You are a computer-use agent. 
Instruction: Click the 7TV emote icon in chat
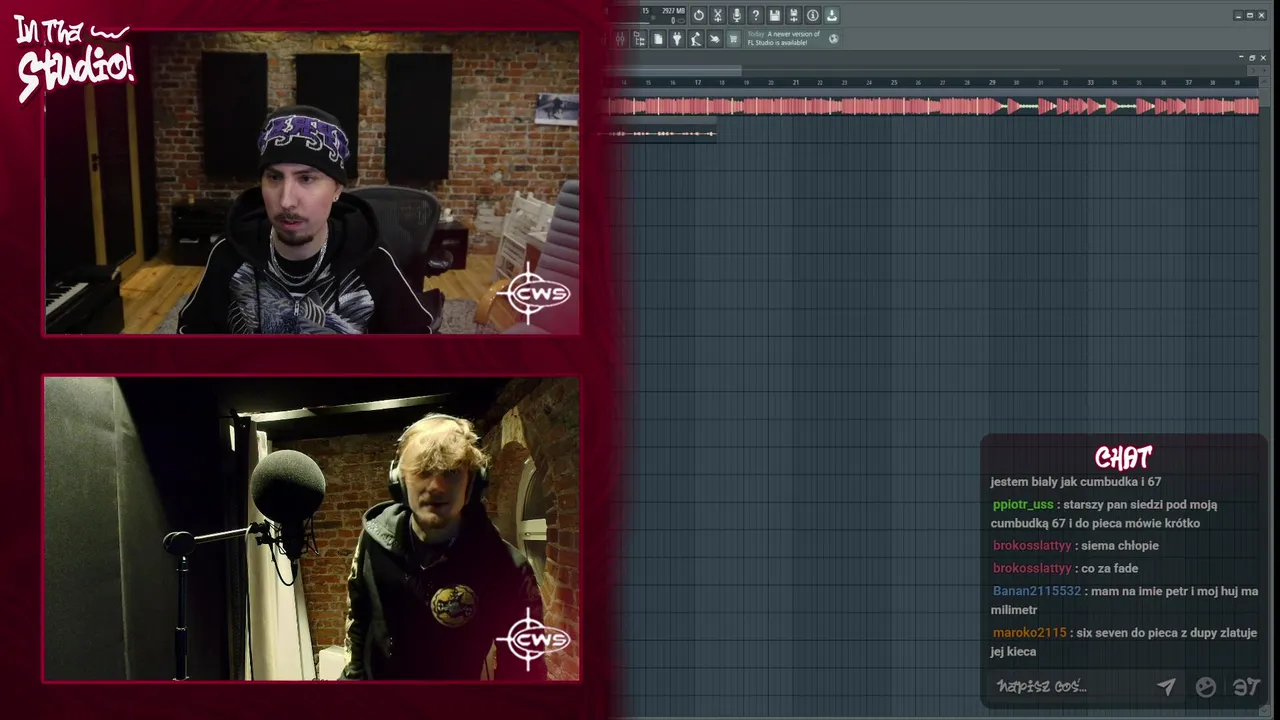pos(1246,686)
